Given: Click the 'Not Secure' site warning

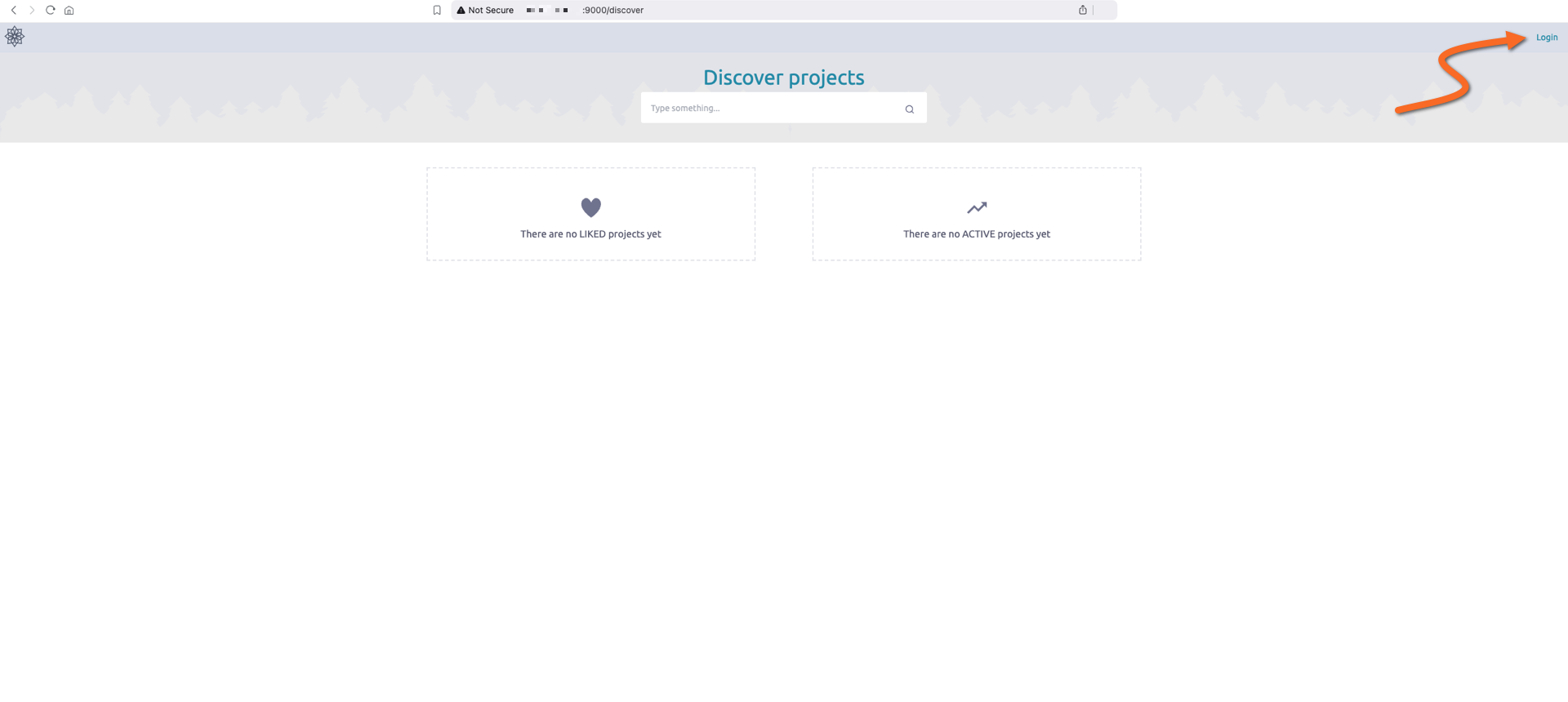Looking at the screenshot, I should click(490, 11).
